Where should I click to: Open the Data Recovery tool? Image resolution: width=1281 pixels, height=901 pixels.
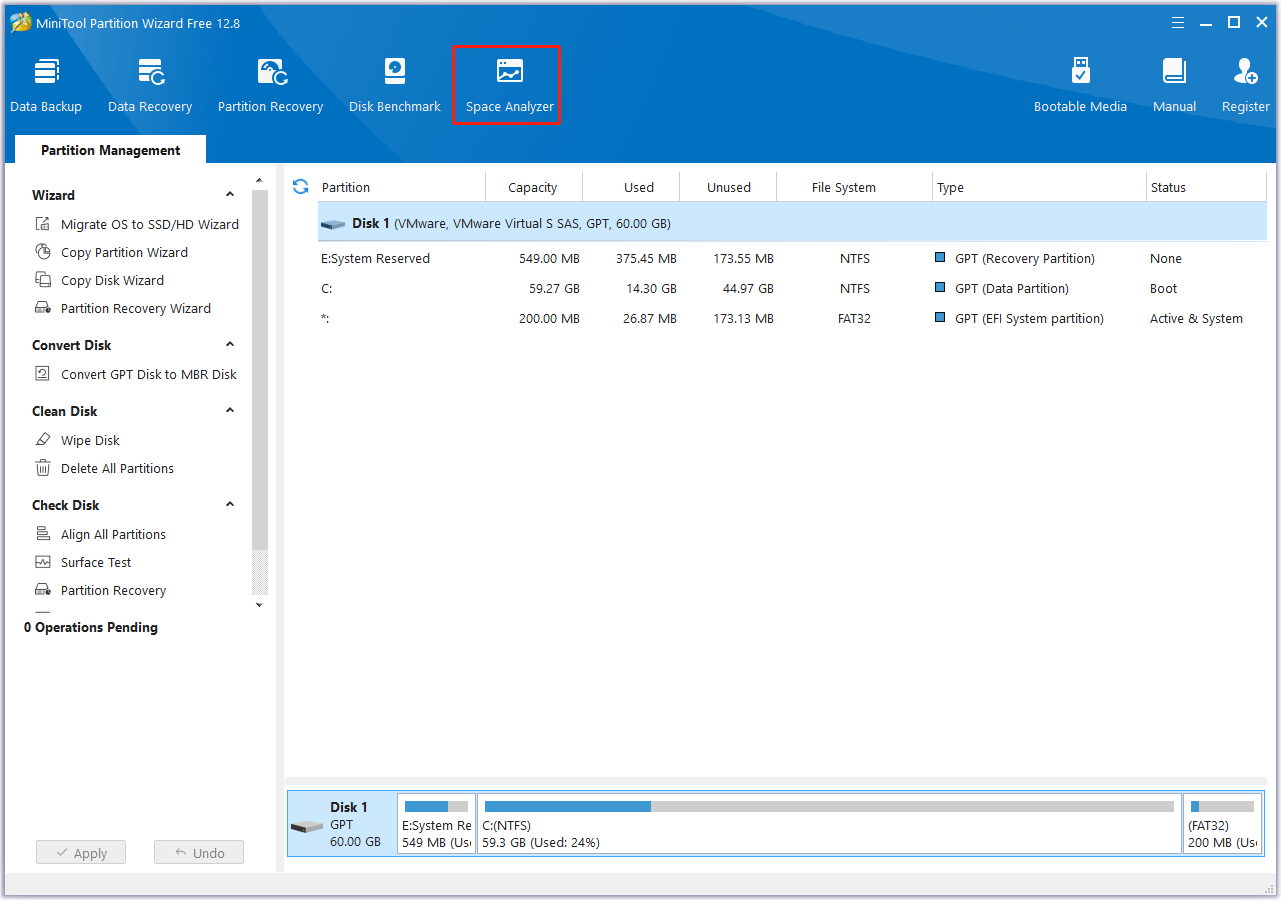click(150, 85)
